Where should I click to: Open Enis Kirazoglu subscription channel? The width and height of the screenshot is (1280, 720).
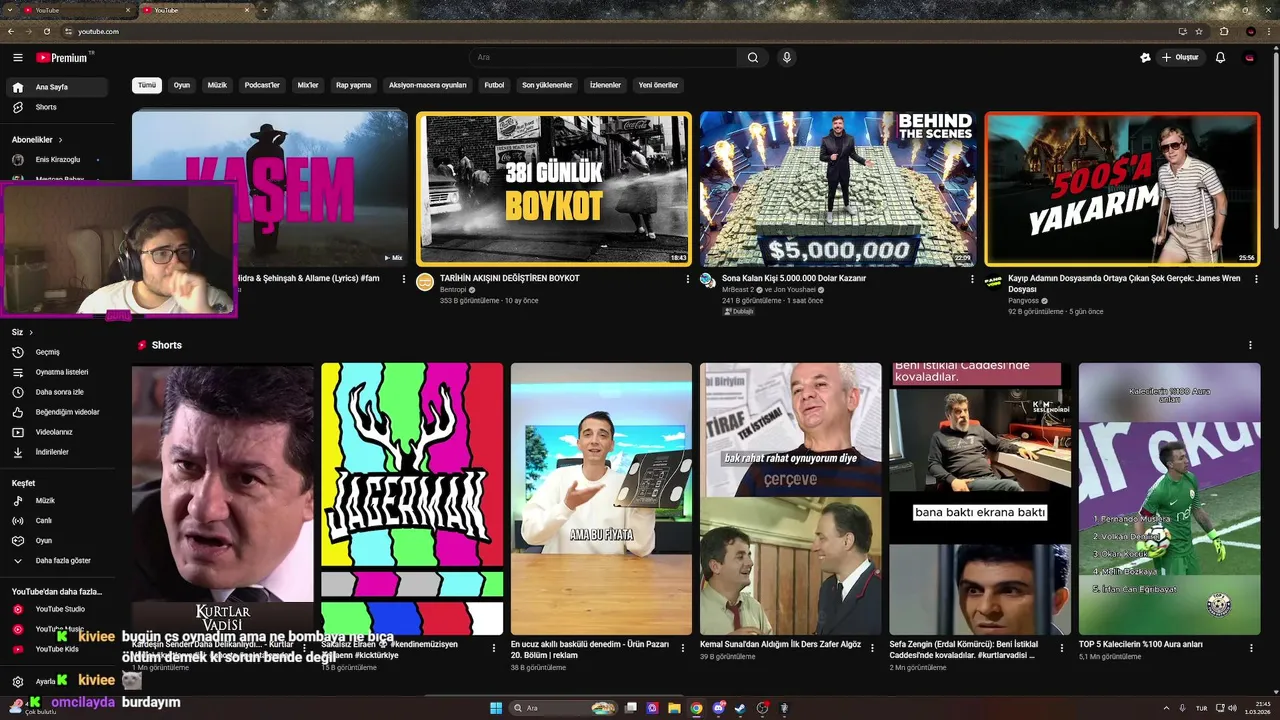58,160
